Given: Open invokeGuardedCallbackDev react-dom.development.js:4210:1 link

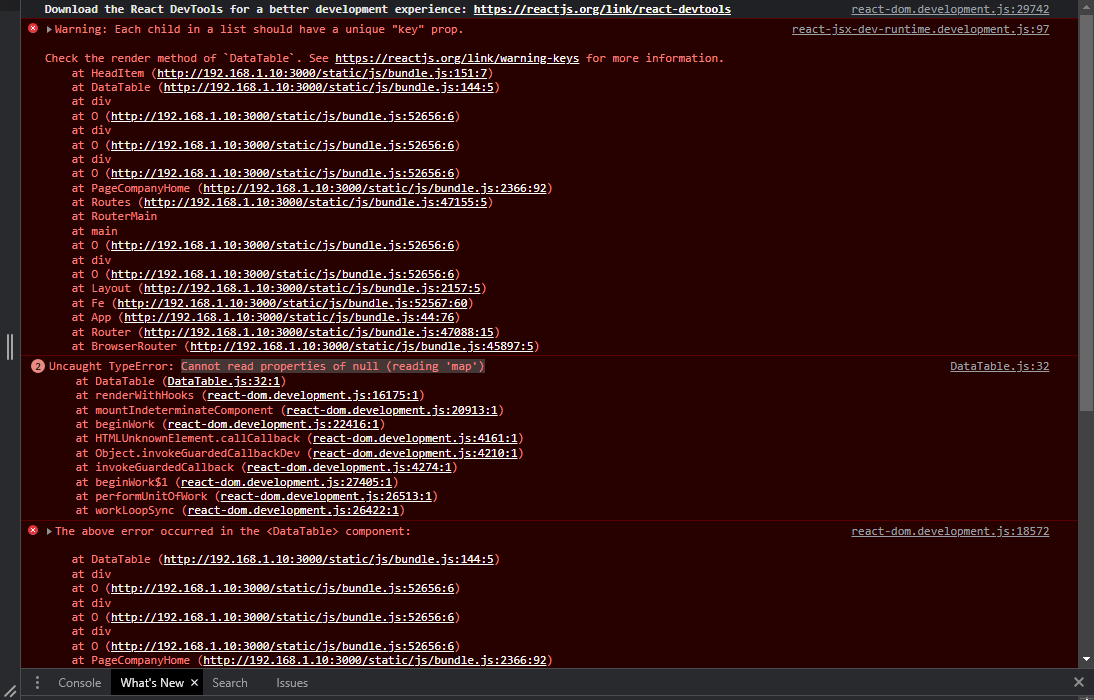Looking at the screenshot, I should [415, 453].
